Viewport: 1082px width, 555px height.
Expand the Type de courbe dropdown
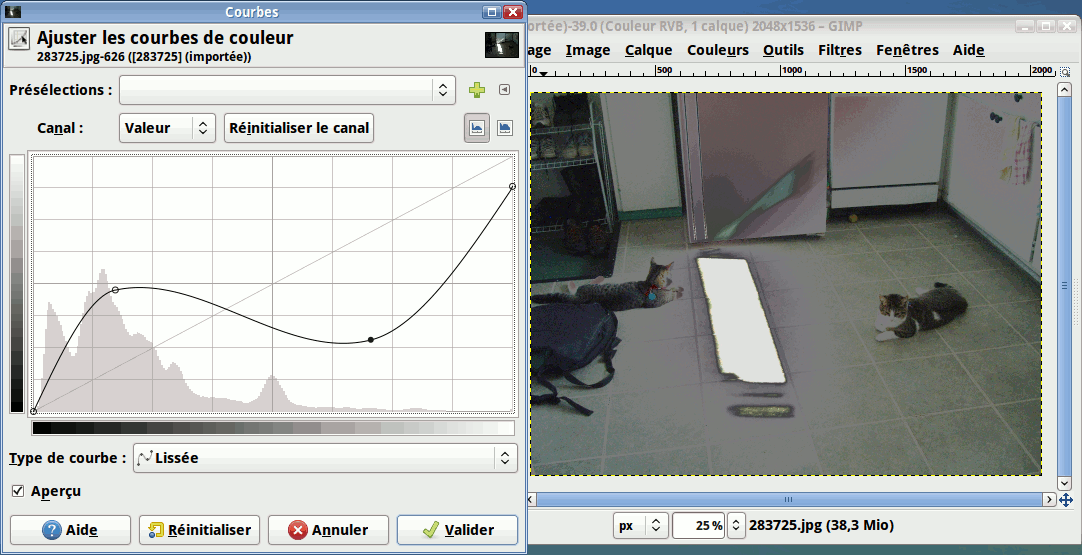click(324, 458)
